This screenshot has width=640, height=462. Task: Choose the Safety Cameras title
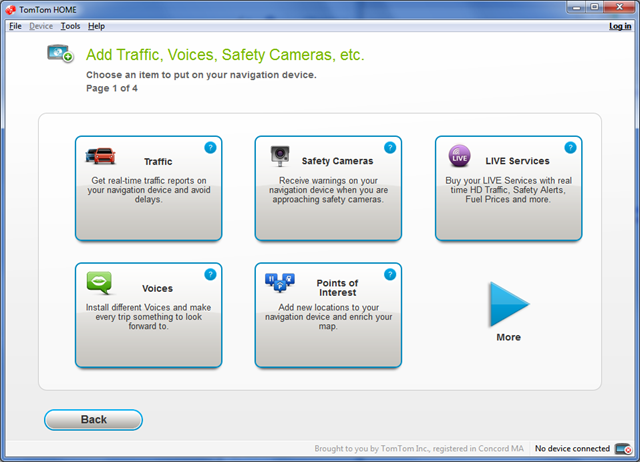coord(338,161)
